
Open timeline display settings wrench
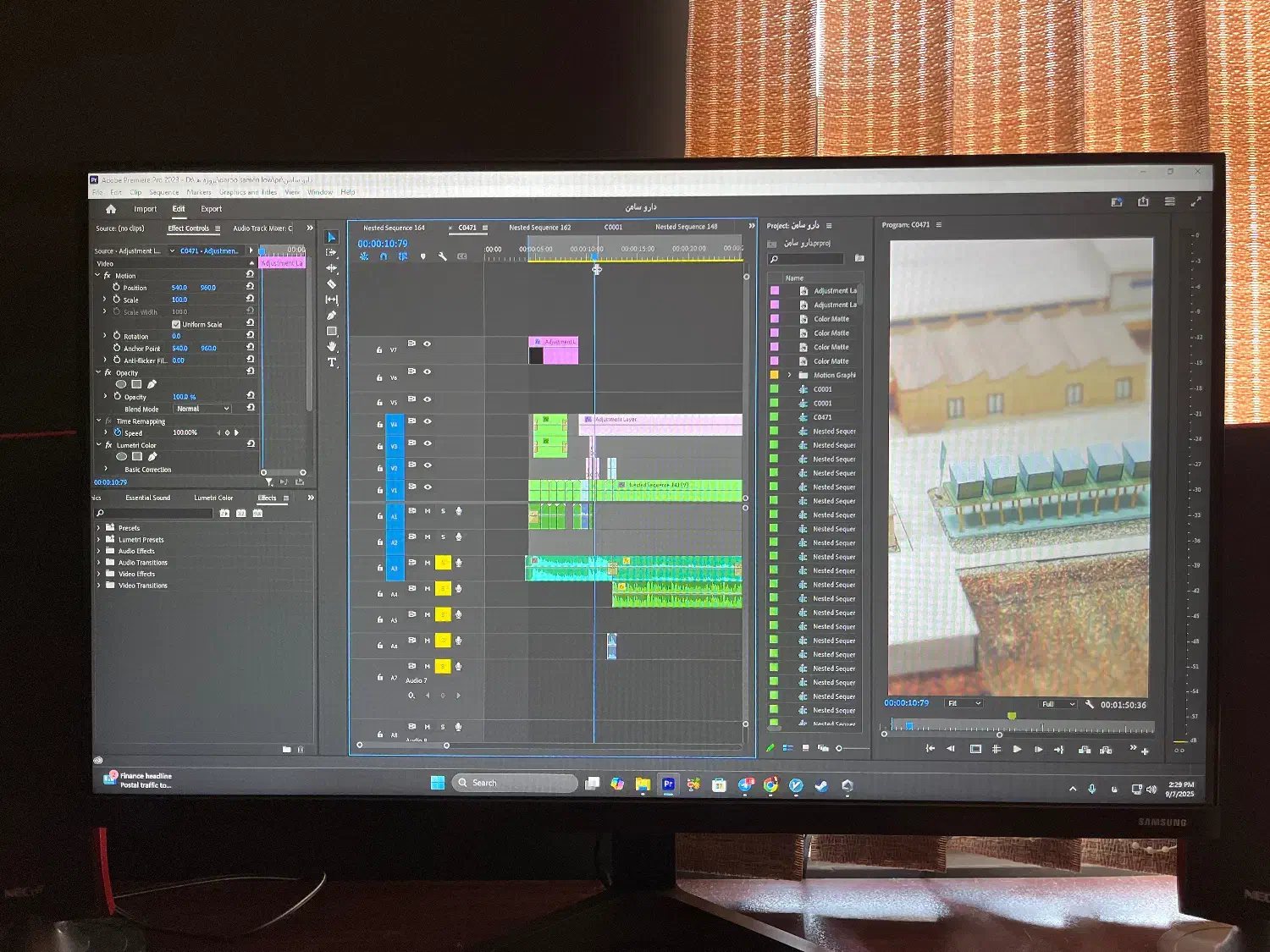coord(442,256)
